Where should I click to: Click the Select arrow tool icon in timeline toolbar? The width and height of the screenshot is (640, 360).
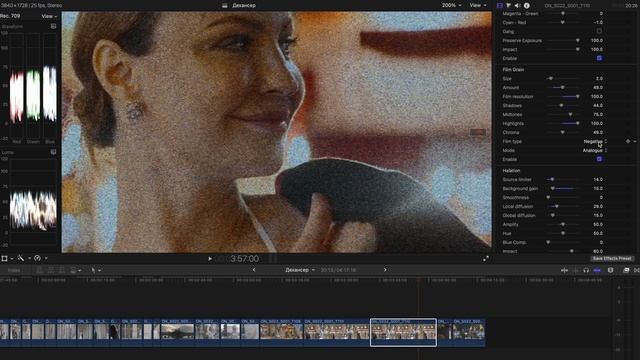click(x=93, y=270)
